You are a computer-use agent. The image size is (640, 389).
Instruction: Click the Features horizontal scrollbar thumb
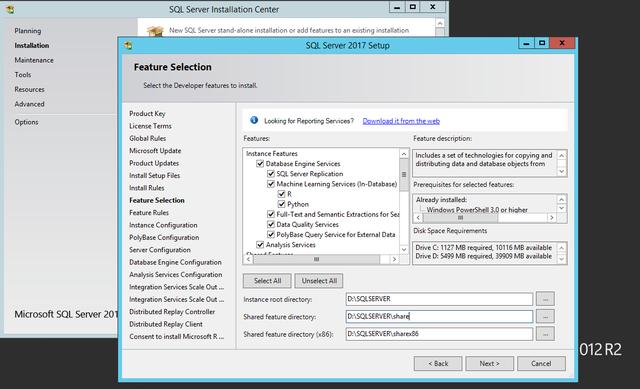click(316, 259)
